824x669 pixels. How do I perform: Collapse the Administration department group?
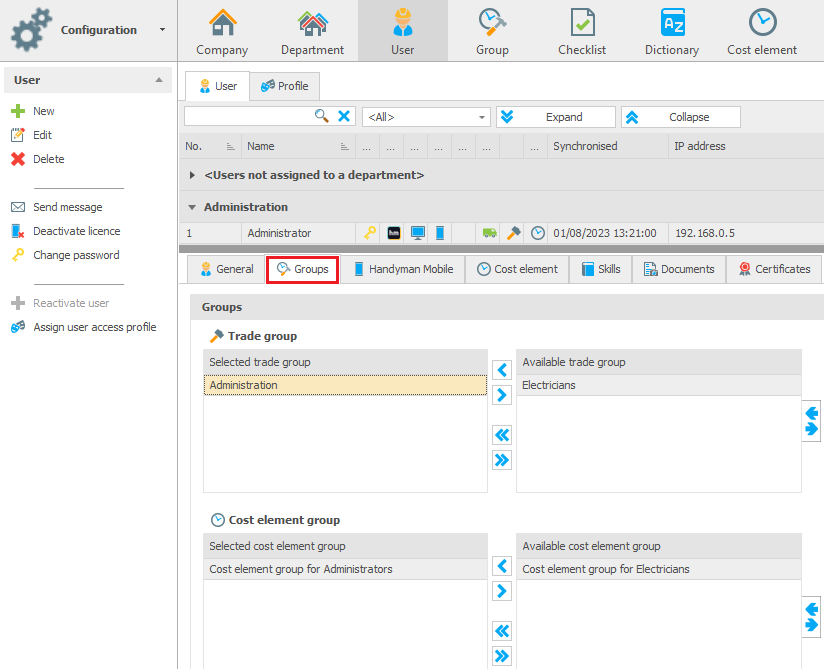point(192,207)
